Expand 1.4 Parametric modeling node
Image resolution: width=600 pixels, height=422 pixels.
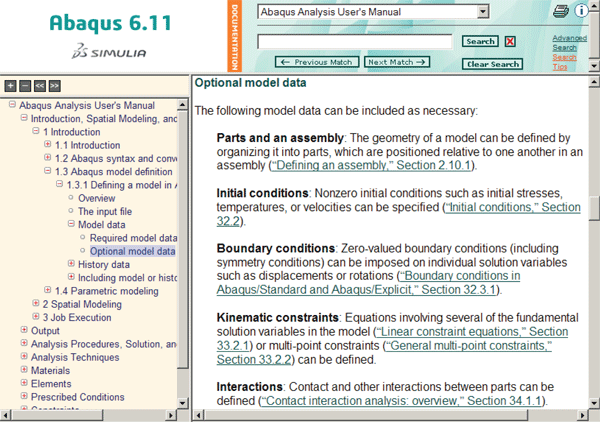(x=47, y=290)
